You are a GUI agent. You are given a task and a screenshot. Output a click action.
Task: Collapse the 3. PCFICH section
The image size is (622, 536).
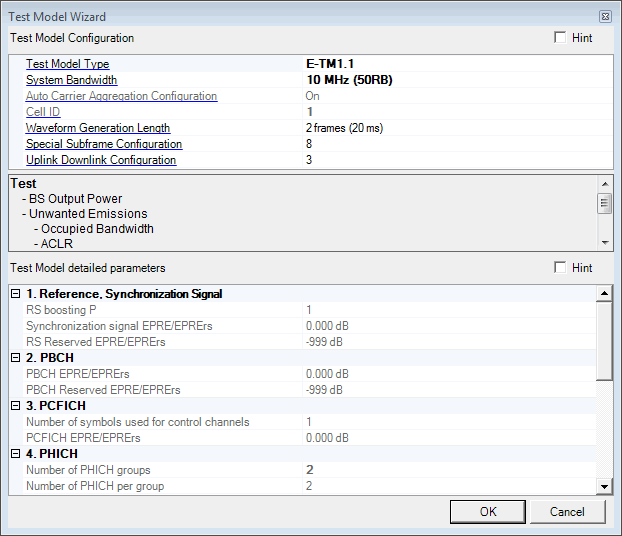[15, 406]
